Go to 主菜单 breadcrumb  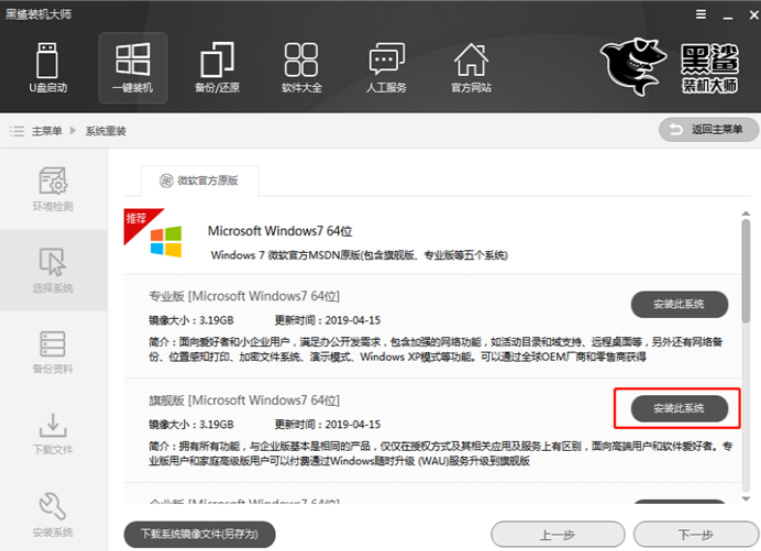click(47, 131)
